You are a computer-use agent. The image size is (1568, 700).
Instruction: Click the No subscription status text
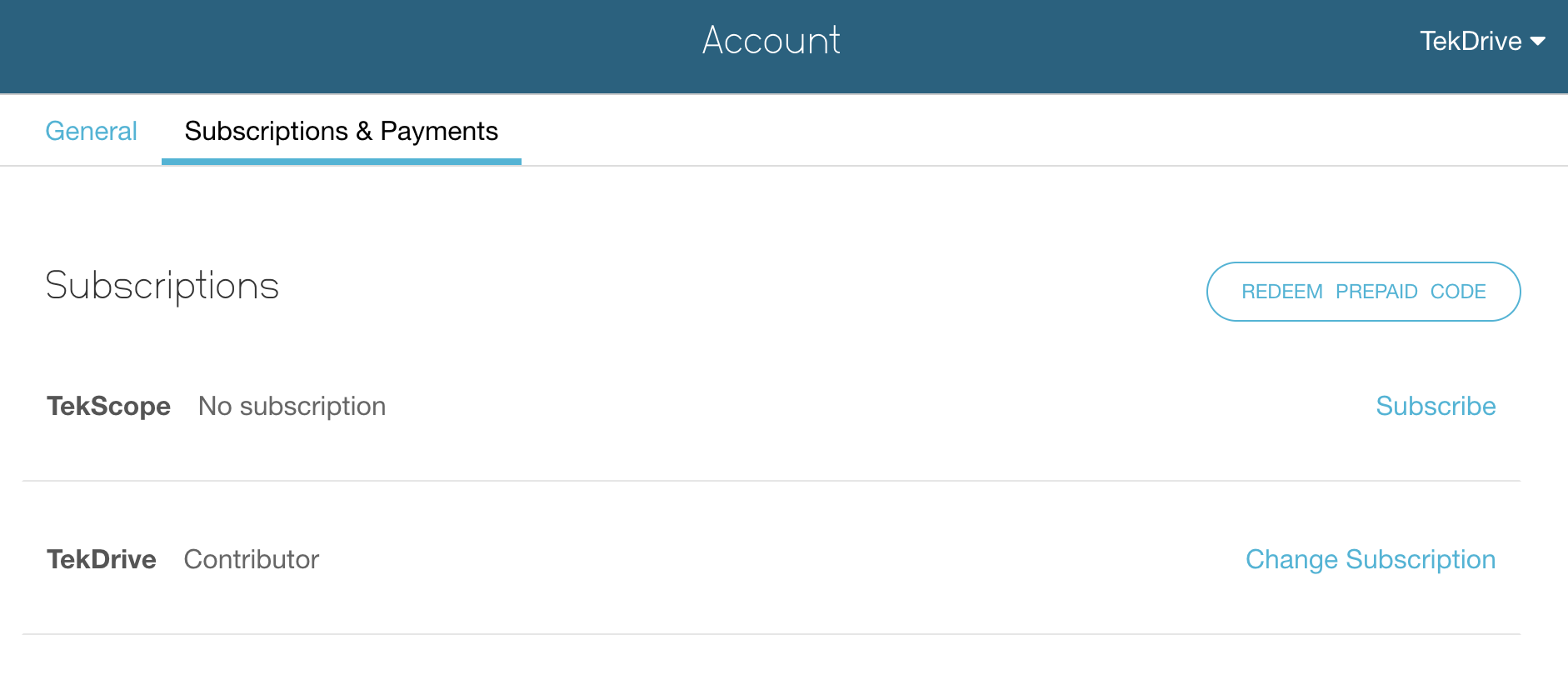pos(292,406)
